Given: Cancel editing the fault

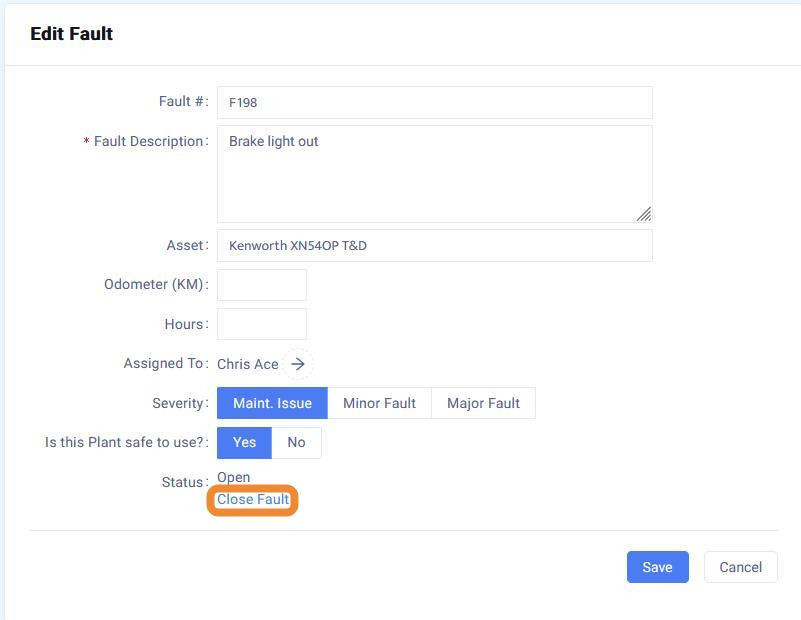Looking at the screenshot, I should click(740, 567).
